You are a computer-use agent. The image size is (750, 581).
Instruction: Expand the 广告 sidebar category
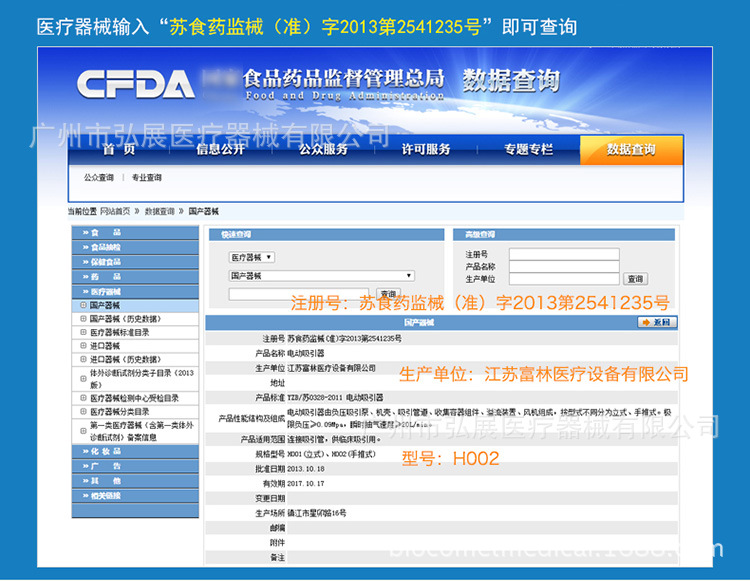click(135, 466)
